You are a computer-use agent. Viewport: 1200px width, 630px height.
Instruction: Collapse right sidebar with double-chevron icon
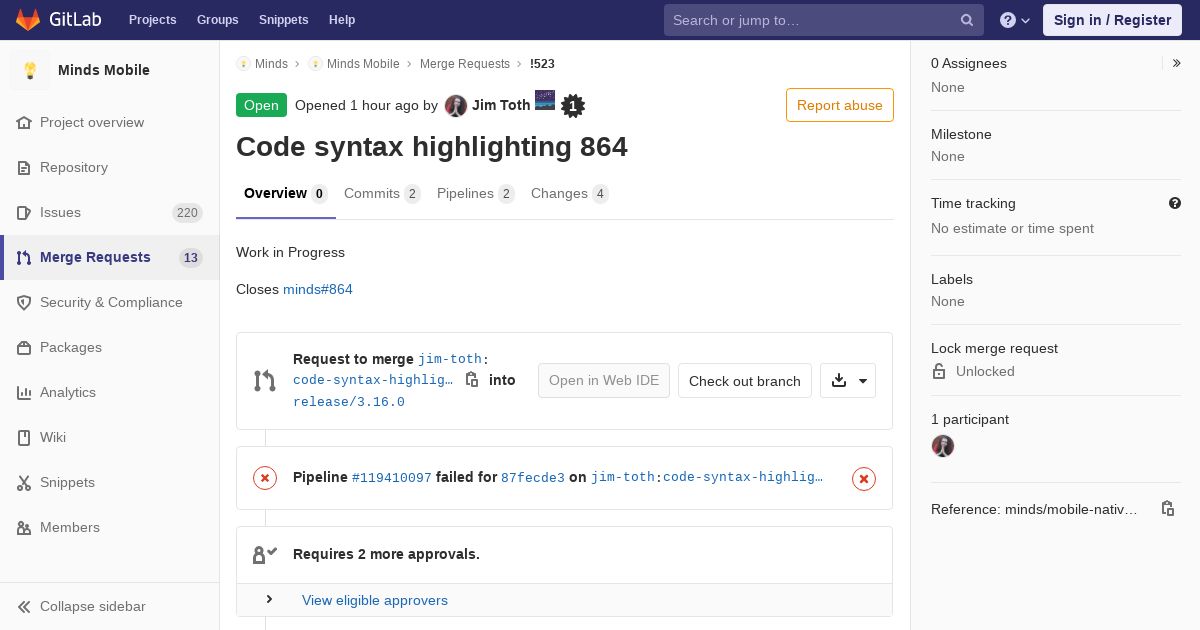1177,63
